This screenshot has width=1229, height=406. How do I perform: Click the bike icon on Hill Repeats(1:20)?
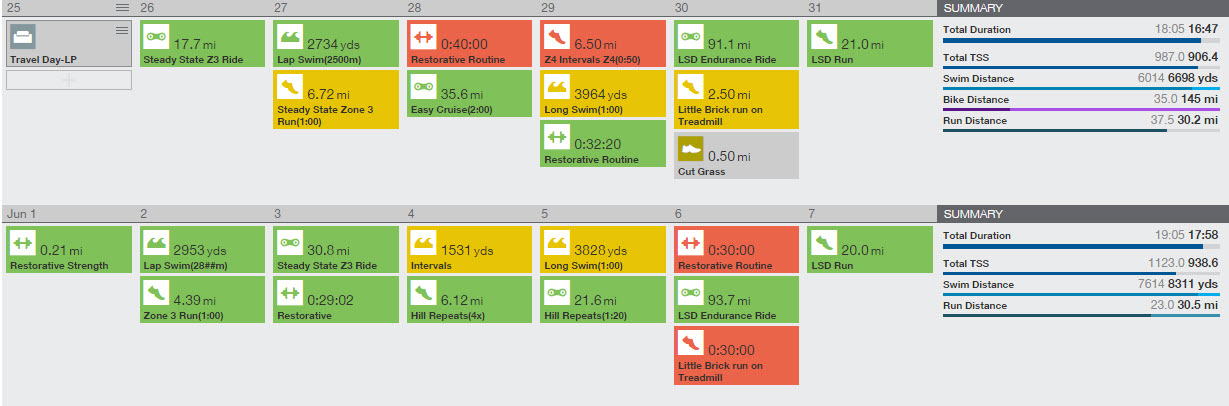pos(555,293)
